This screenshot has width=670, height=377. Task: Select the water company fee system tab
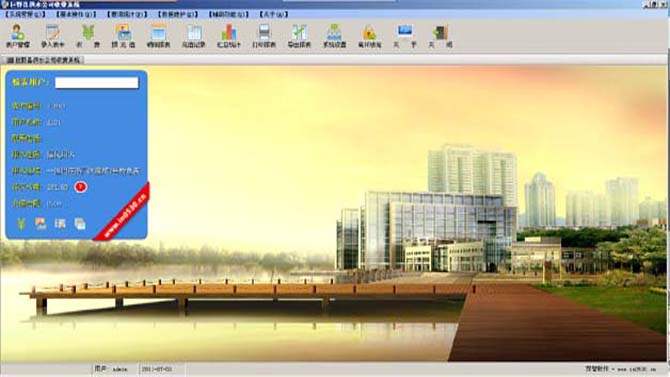click(x=43, y=60)
